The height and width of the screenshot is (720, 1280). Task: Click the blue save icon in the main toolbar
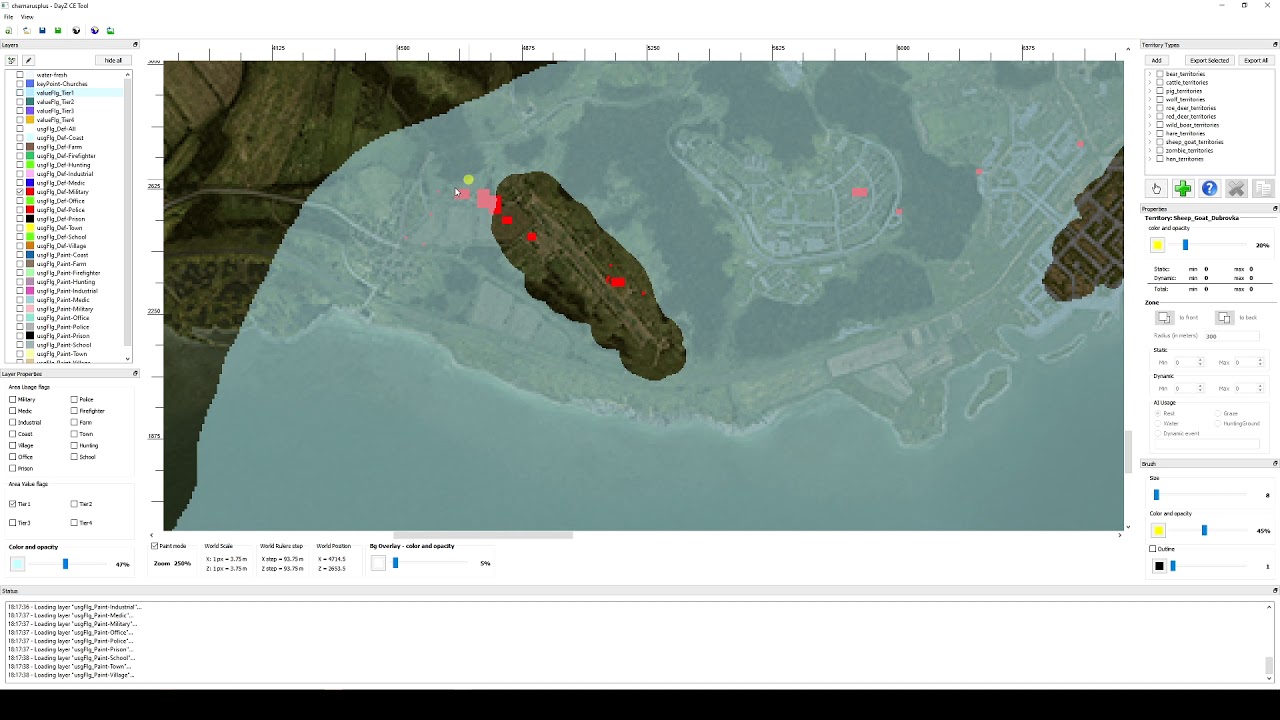42,31
